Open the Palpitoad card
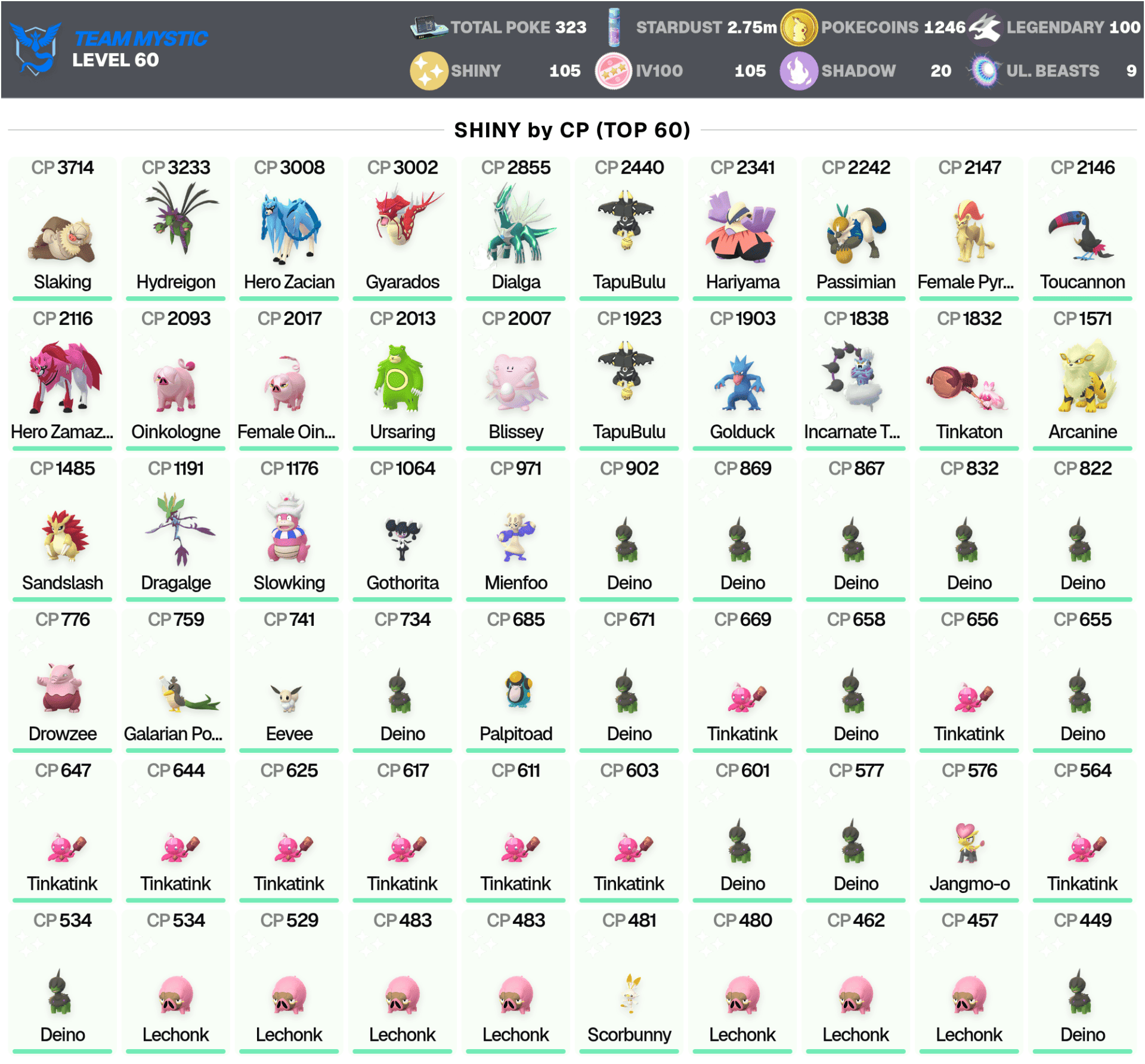This screenshot has height=1064, width=1145. pyautogui.click(x=516, y=681)
